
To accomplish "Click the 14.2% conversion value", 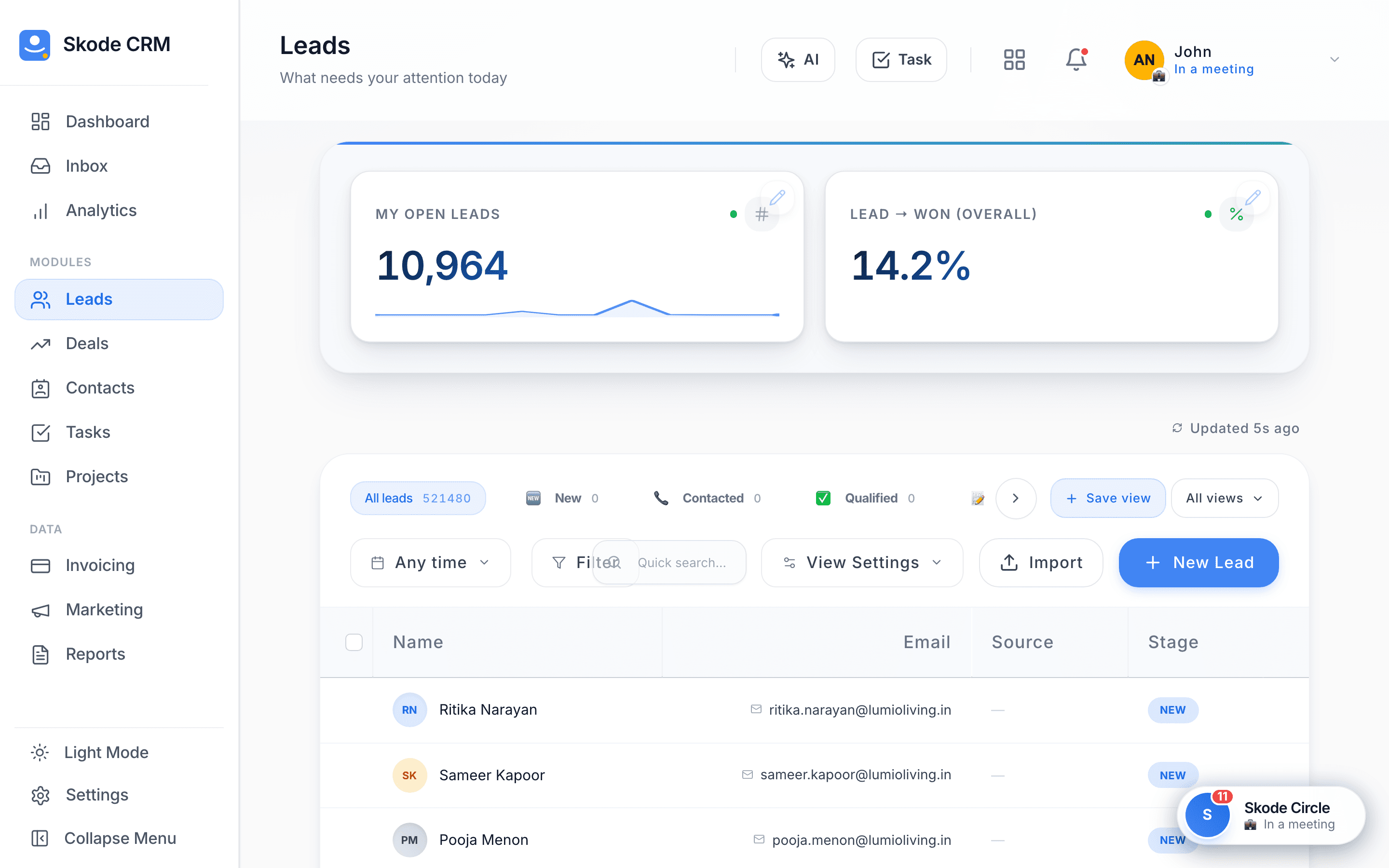I will [x=911, y=266].
